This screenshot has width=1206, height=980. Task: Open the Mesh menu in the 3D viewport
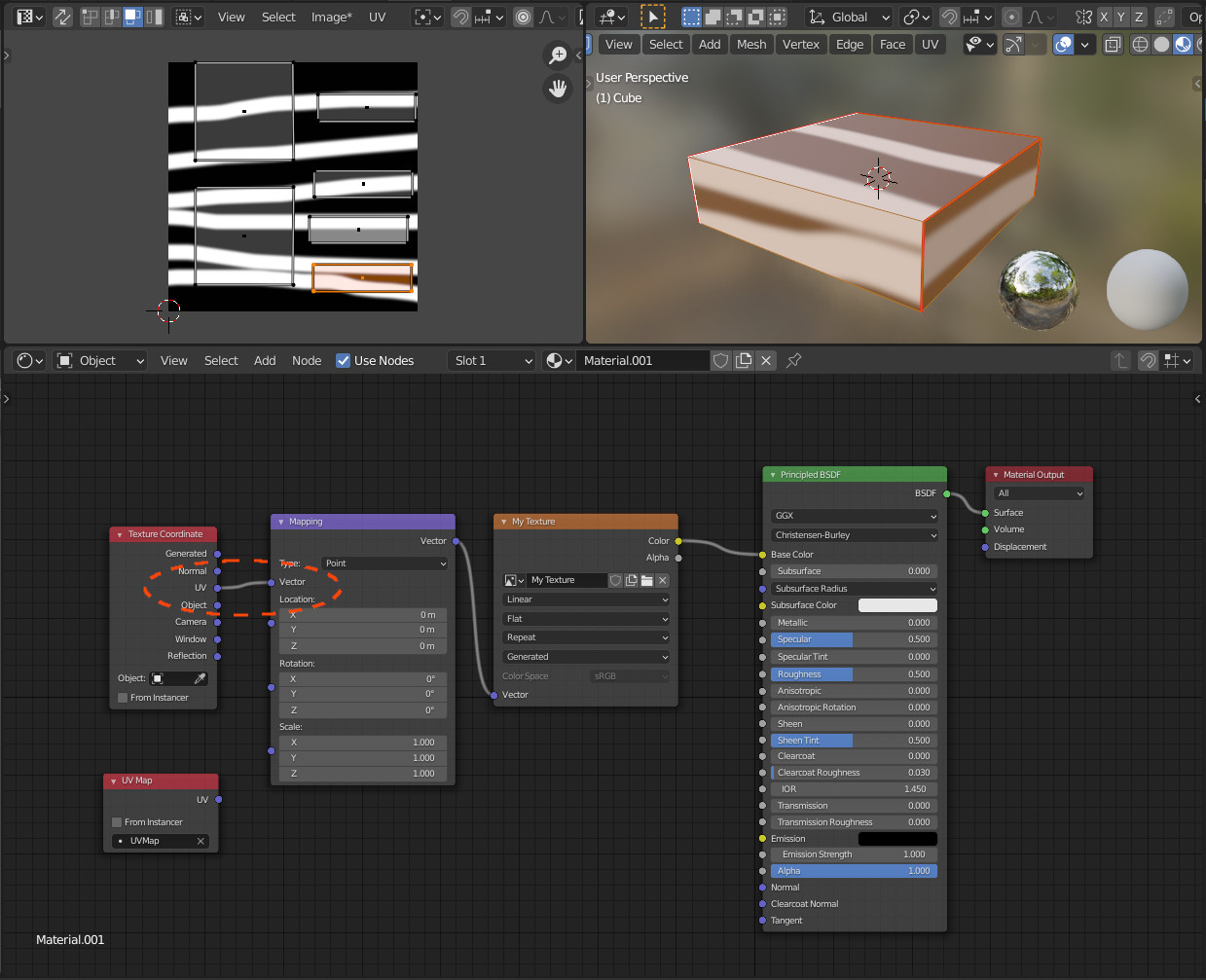[750, 44]
